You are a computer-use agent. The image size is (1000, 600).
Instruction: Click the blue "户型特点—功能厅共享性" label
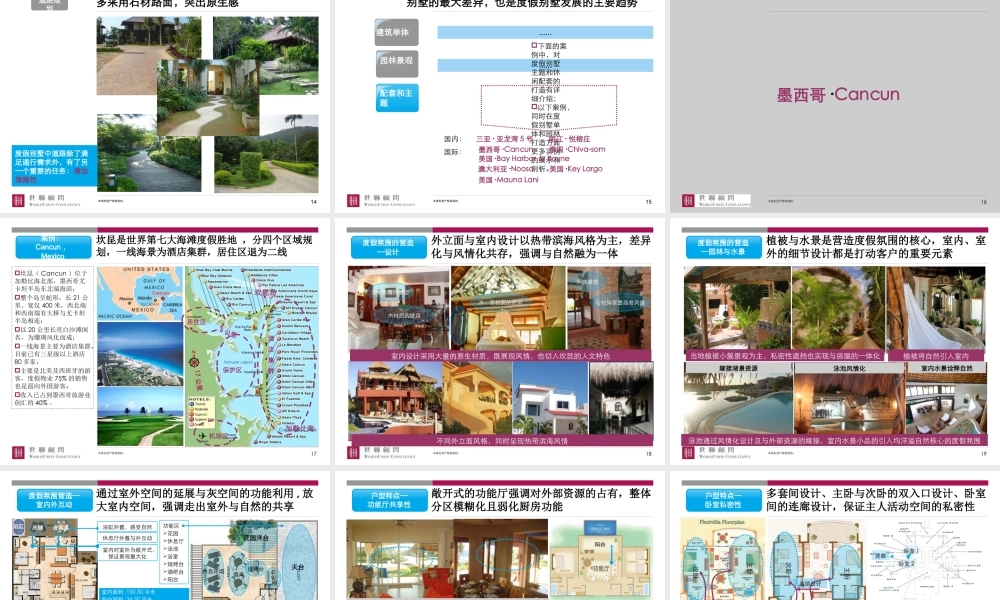click(388, 500)
